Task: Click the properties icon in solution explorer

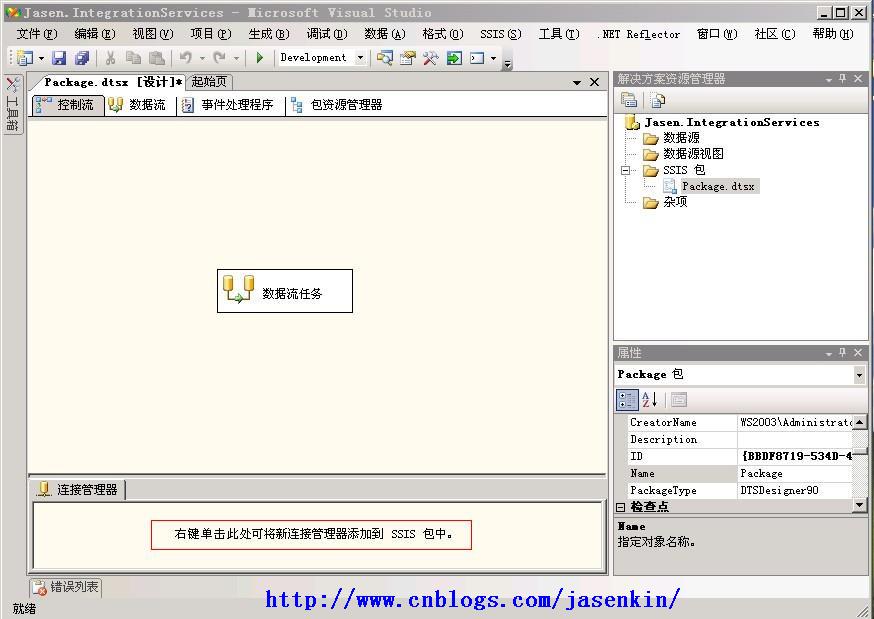Action: [629, 100]
